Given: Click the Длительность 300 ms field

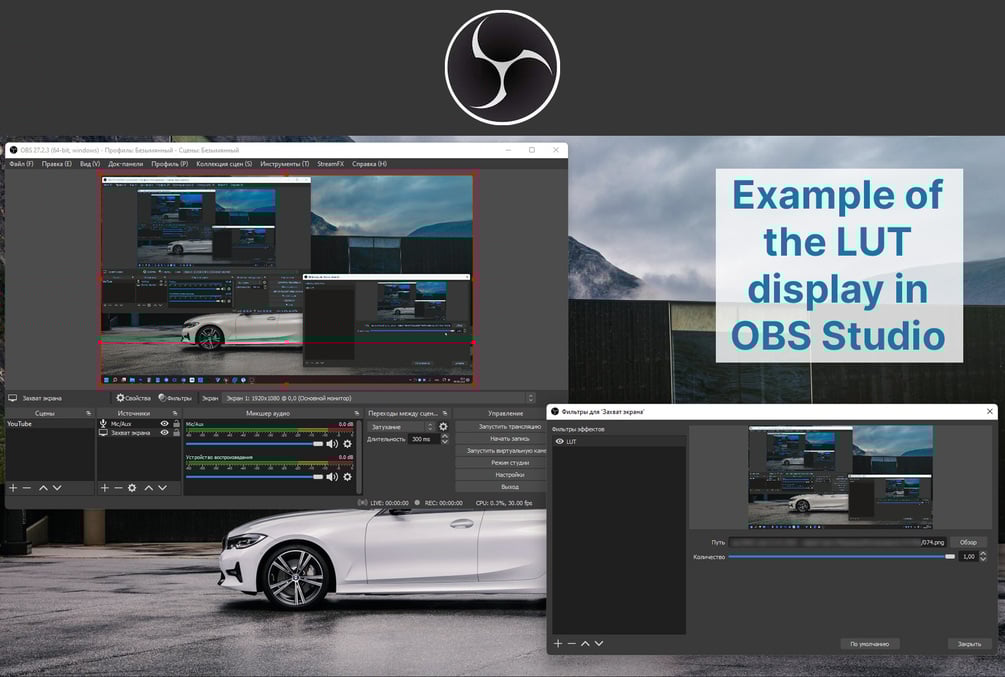Looking at the screenshot, I should [x=424, y=439].
